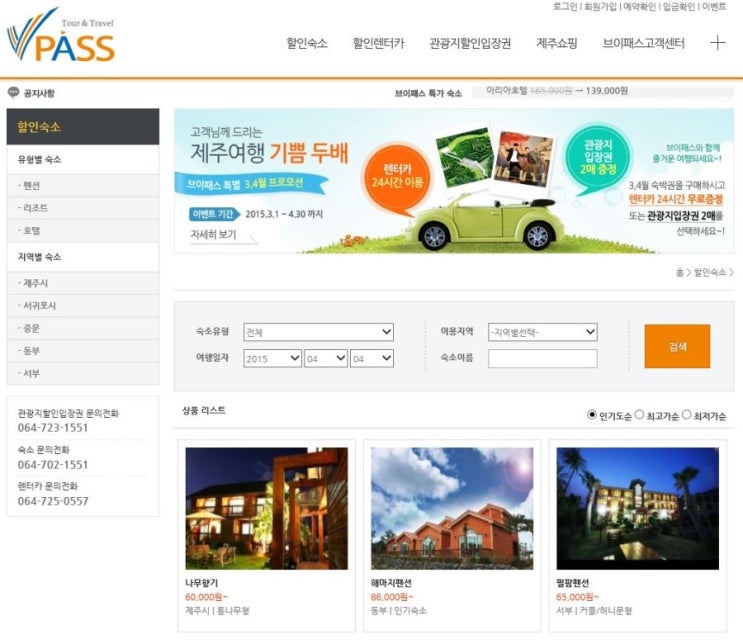Open the 여행일자 day dropdown

coord(372,358)
